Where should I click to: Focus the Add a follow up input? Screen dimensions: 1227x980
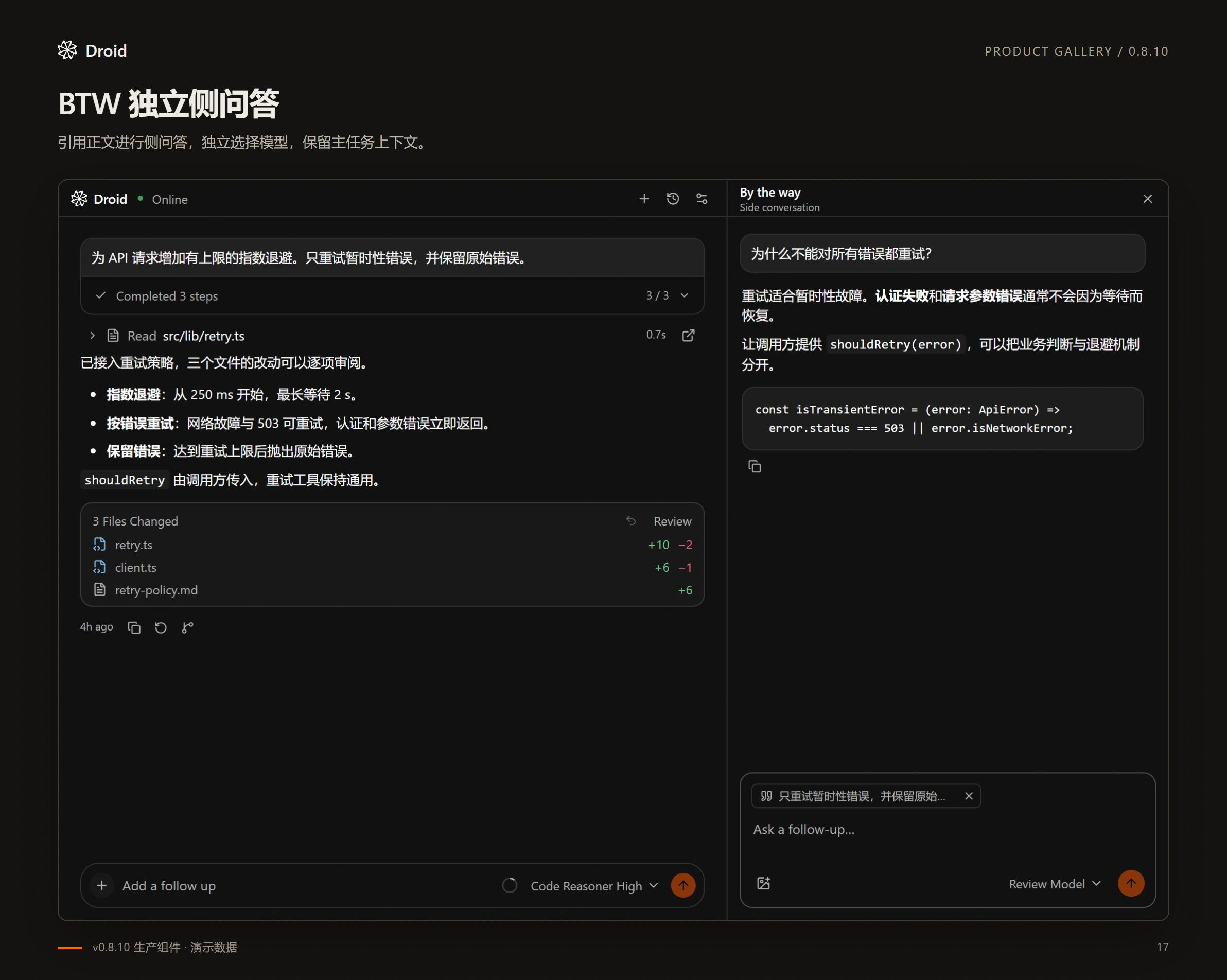pyautogui.click(x=307, y=885)
